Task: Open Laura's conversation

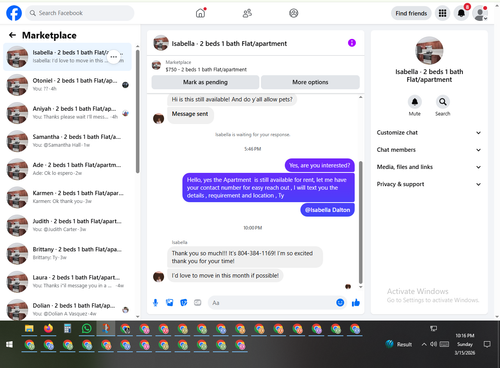Action: coord(68,281)
